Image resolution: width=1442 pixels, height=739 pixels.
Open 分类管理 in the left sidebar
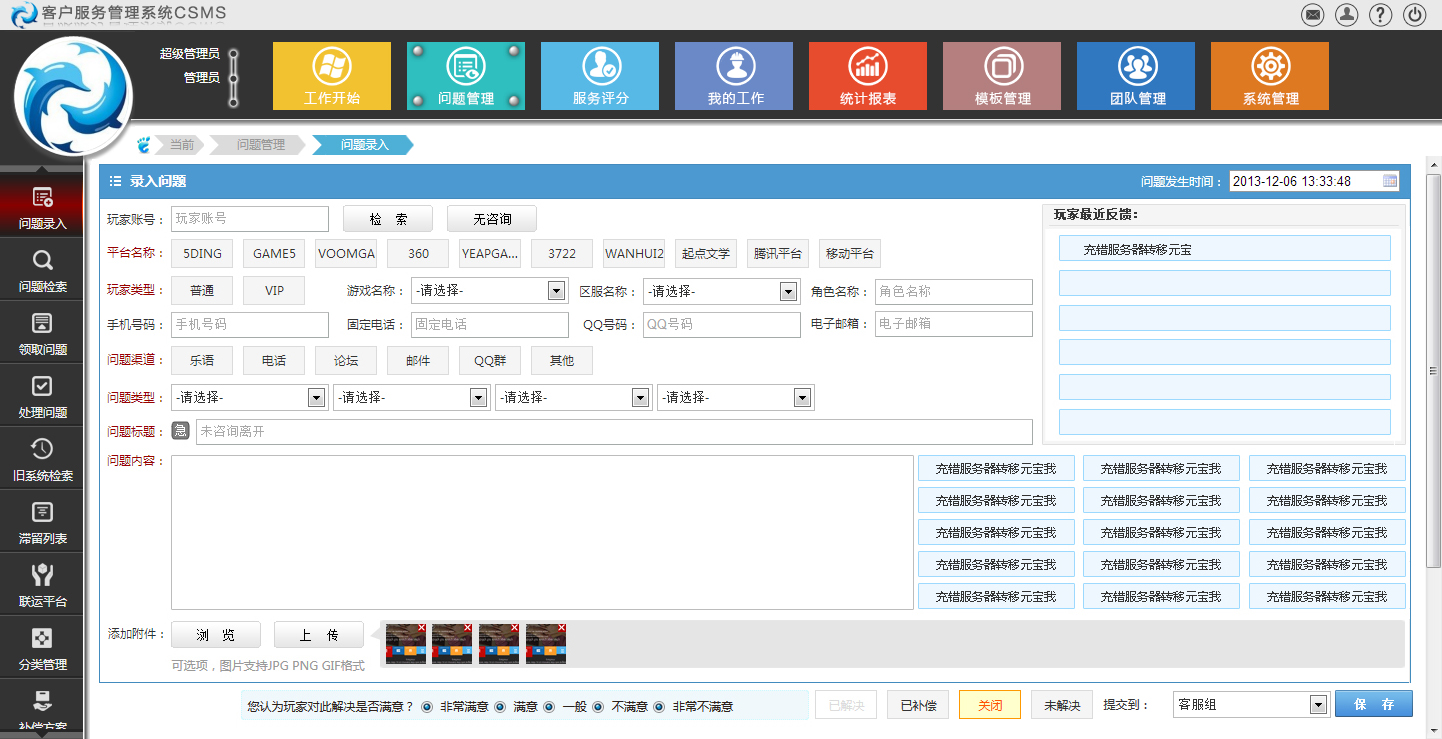click(42, 648)
